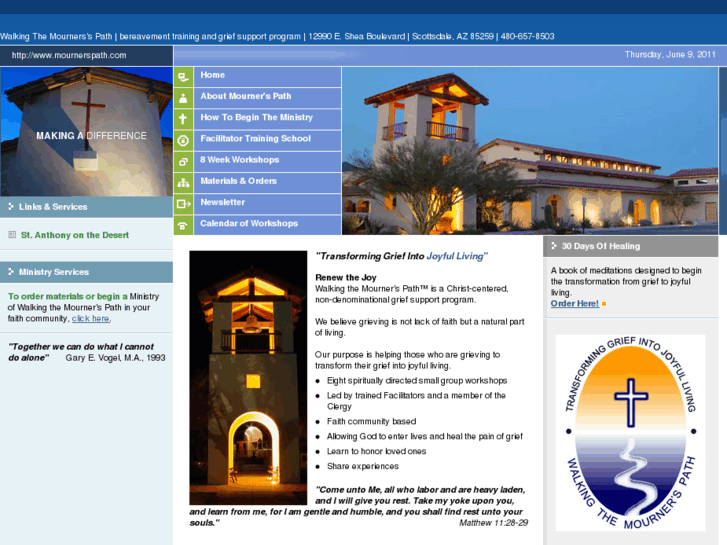The image size is (727, 545).
Task: Click the date 'Thursday, June 9, 2011'
Action: pyautogui.click(x=670, y=55)
